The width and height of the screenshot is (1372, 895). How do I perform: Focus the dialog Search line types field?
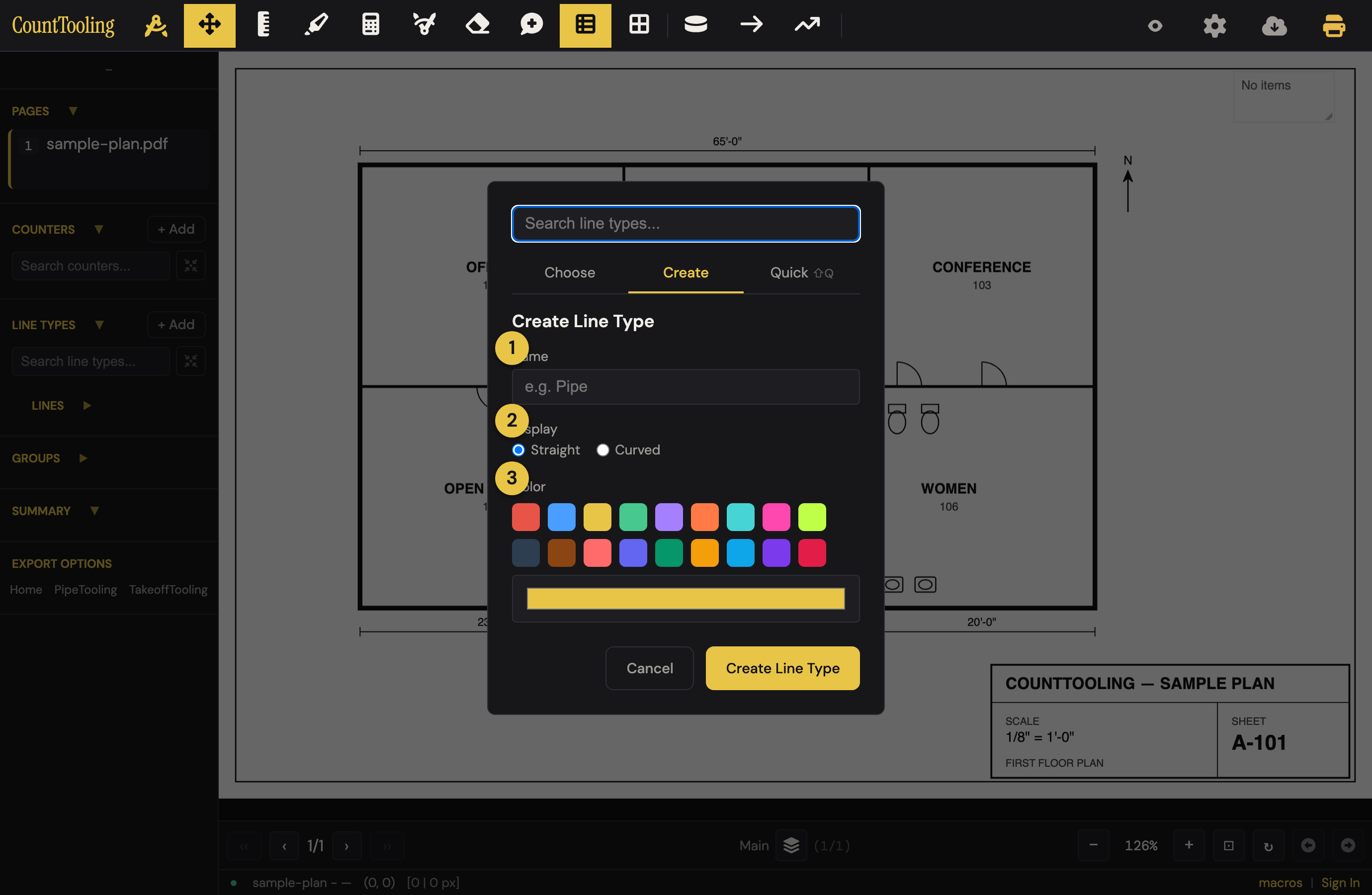[686, 224]
